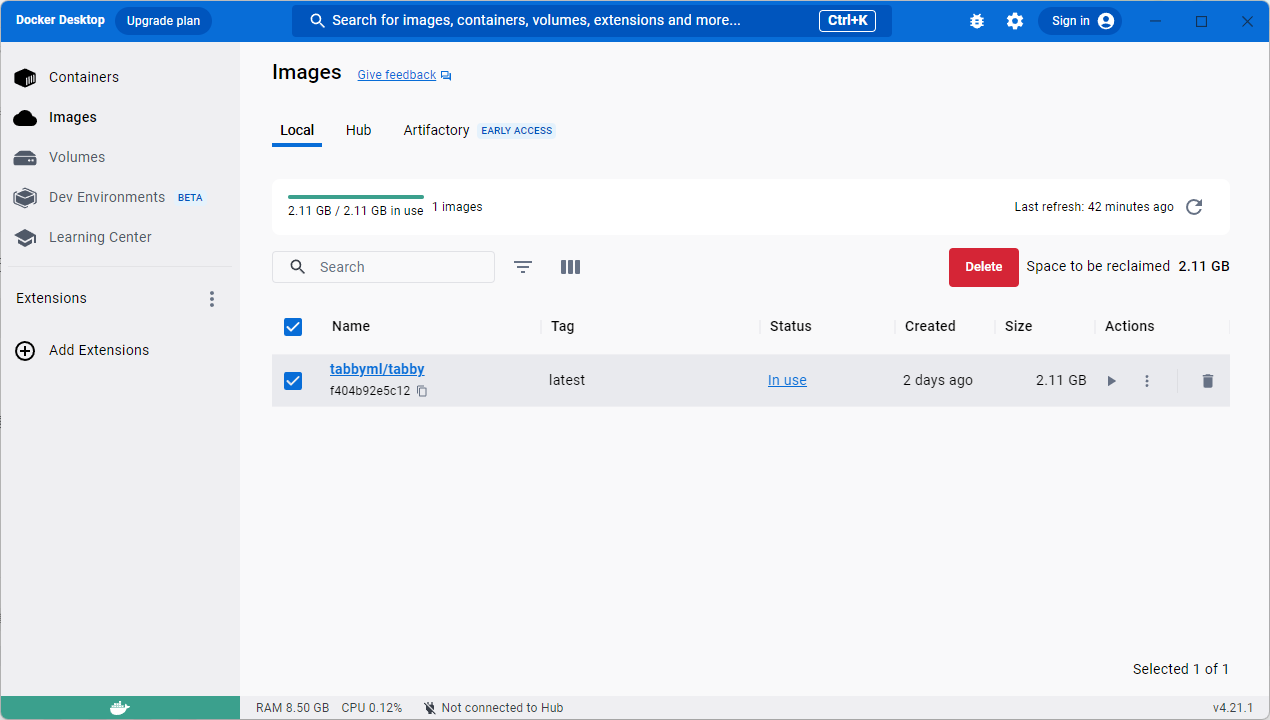The width and height of the screenshot is (1270, 720).
Task: Click the Sign in button
Action: 1080,21
